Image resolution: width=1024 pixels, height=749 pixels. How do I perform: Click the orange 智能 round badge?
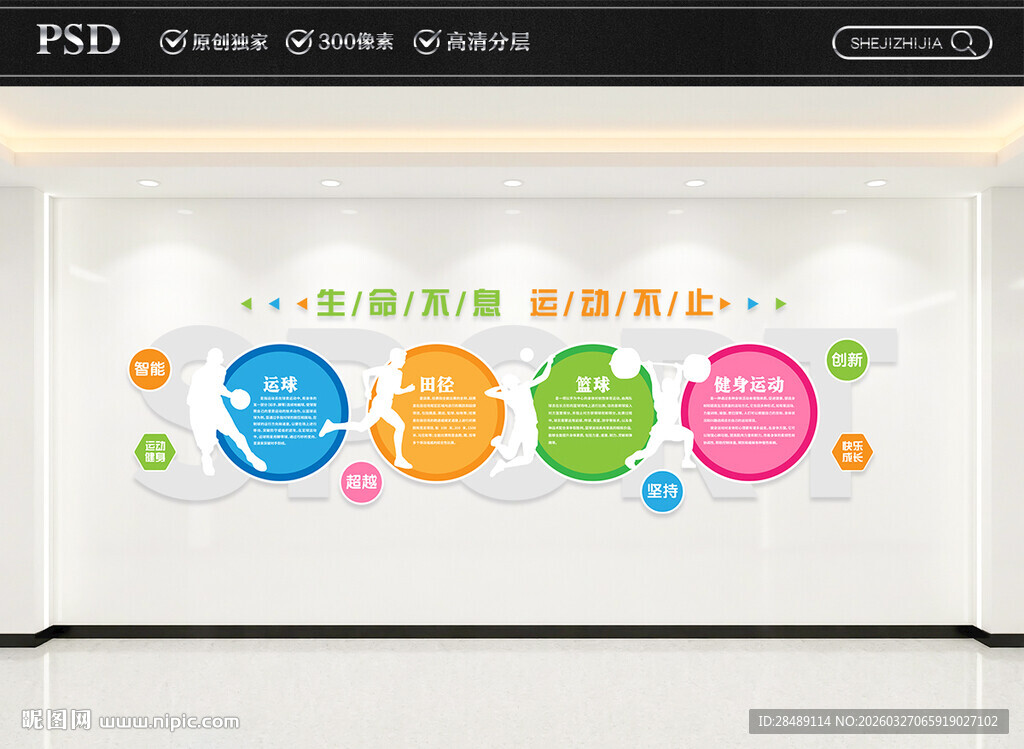tap(150, 369)
